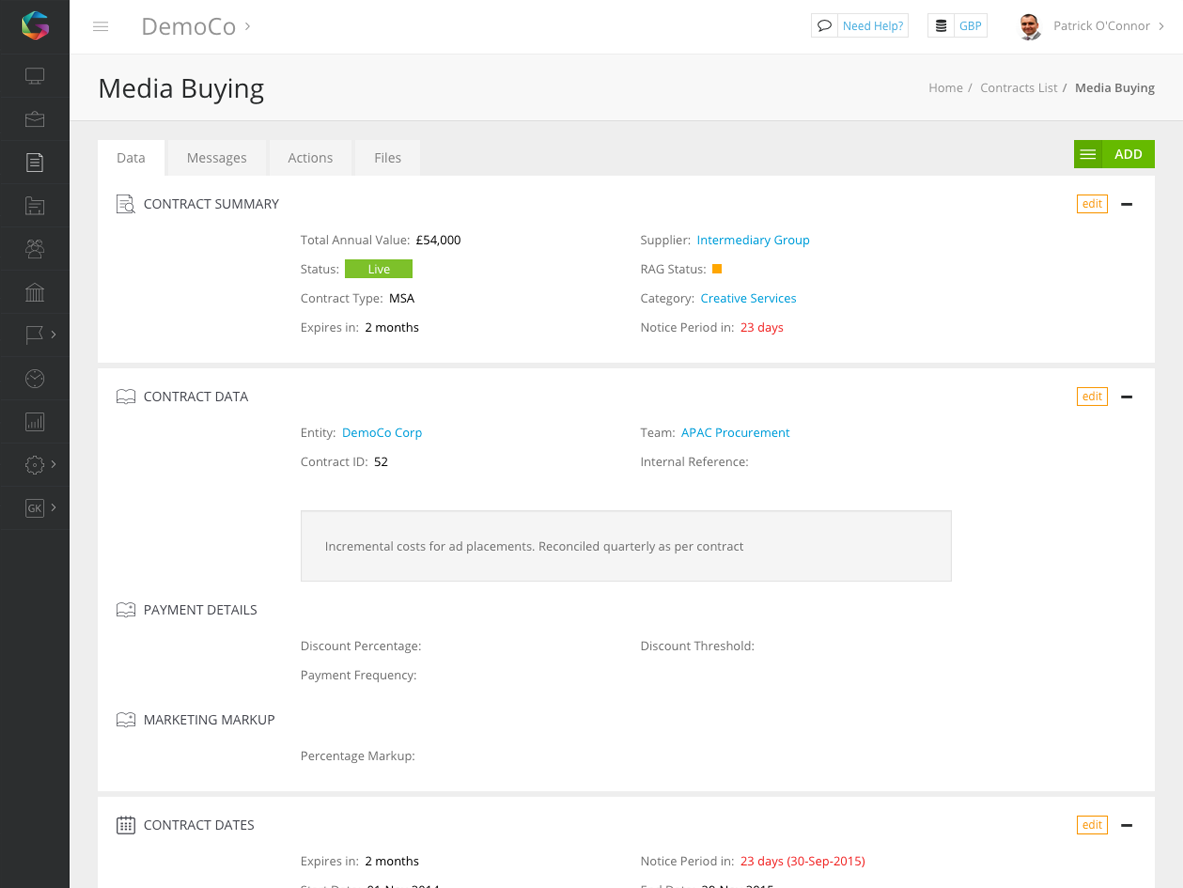
Task: Switch to the Files tab
Action: click(387, 158)
